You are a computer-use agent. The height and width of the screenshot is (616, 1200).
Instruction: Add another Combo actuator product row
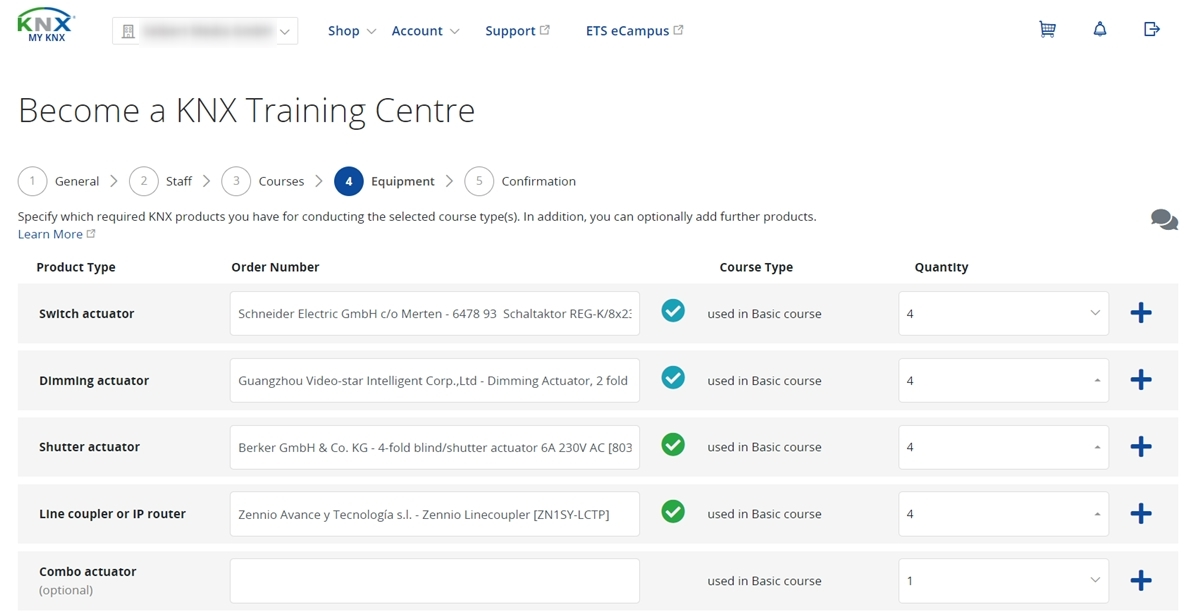tap(1141, 581)
